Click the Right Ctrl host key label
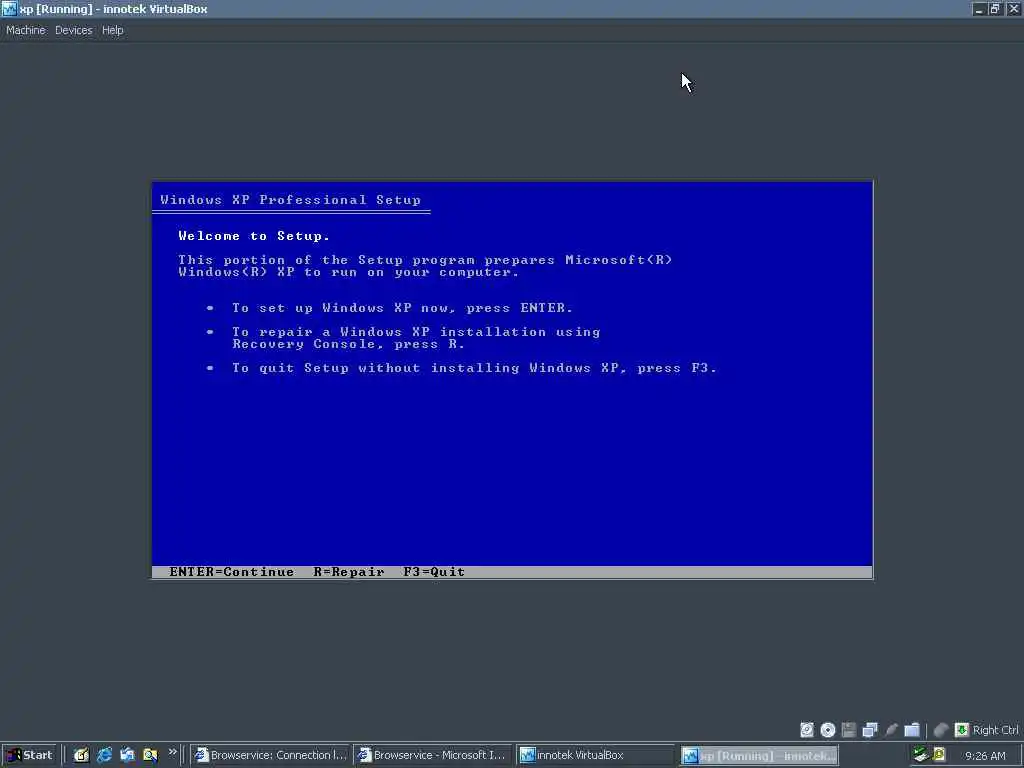Viewport: 1024px width, 768px height. coord(995,730)
